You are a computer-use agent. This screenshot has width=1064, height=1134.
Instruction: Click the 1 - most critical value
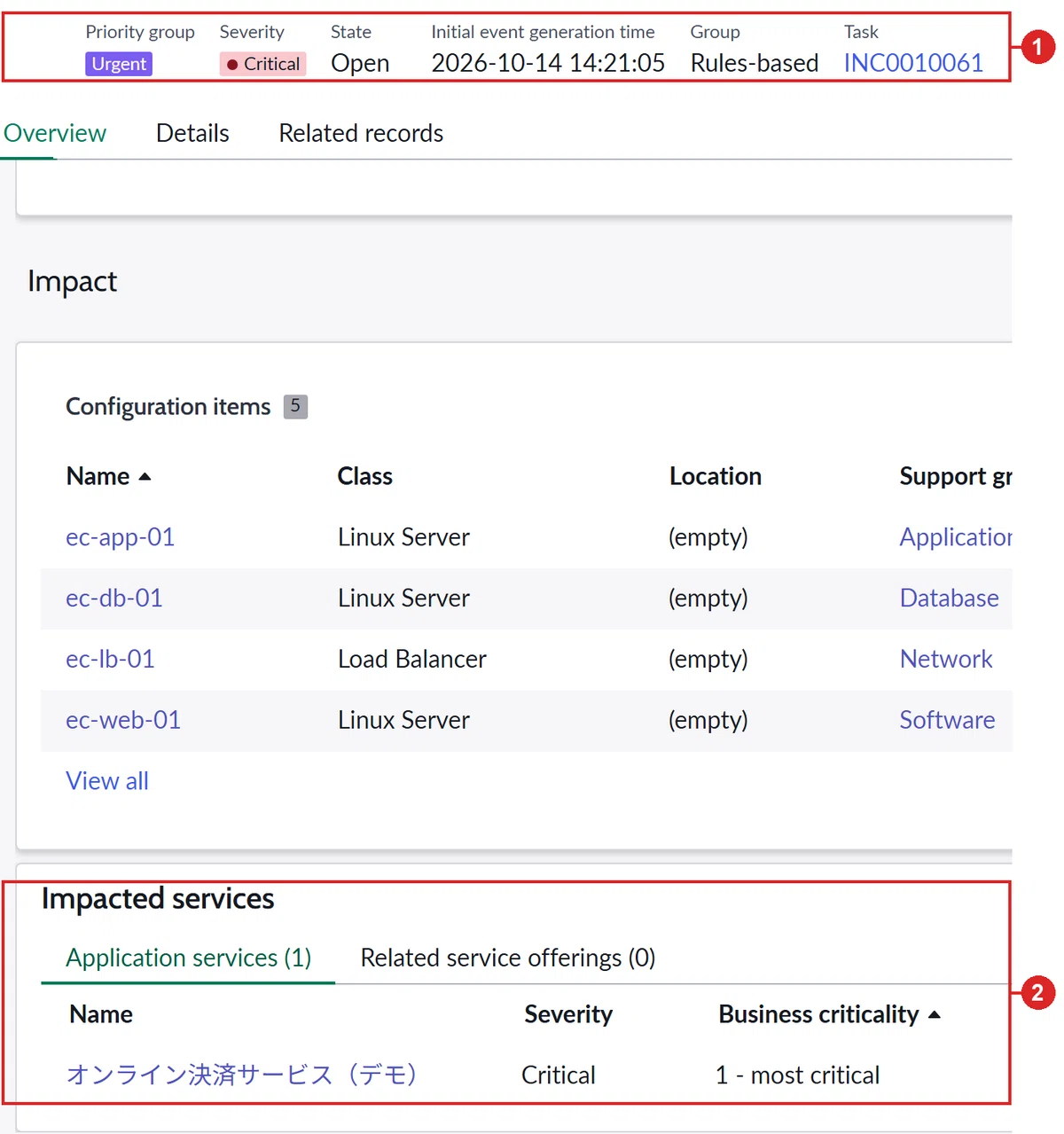[x=797, y=1075]
